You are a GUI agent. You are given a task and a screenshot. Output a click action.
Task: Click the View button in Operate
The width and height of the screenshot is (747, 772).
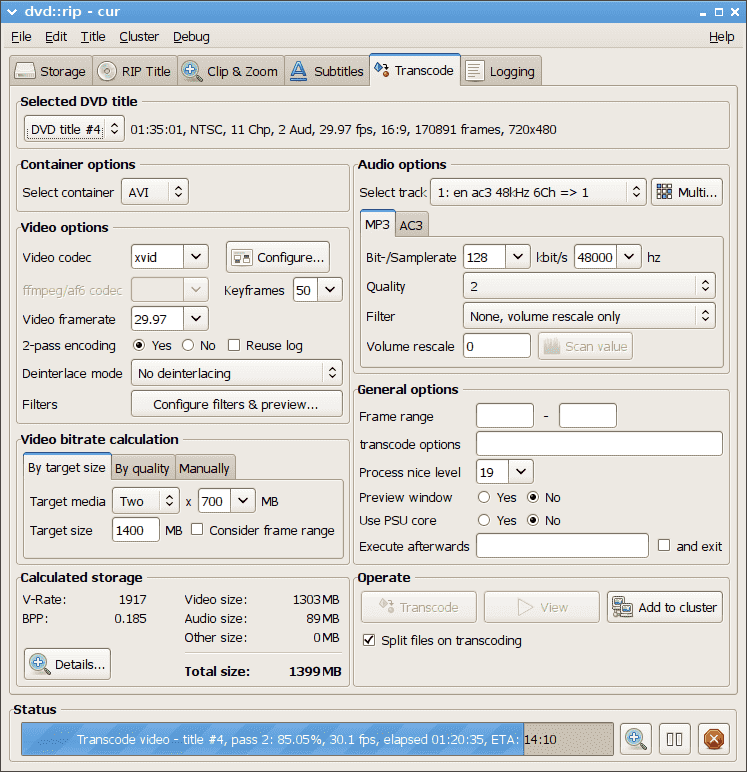click(542, 607)
